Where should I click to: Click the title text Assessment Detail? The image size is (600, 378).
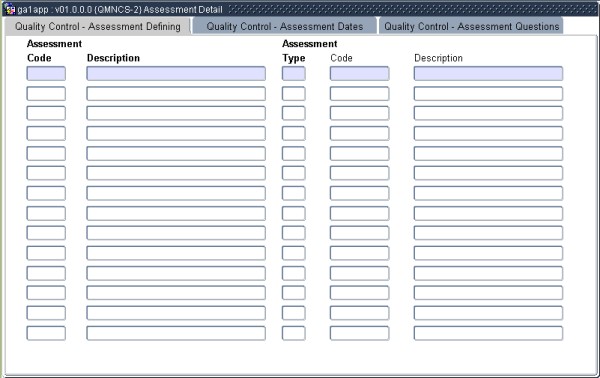(183, 9)
